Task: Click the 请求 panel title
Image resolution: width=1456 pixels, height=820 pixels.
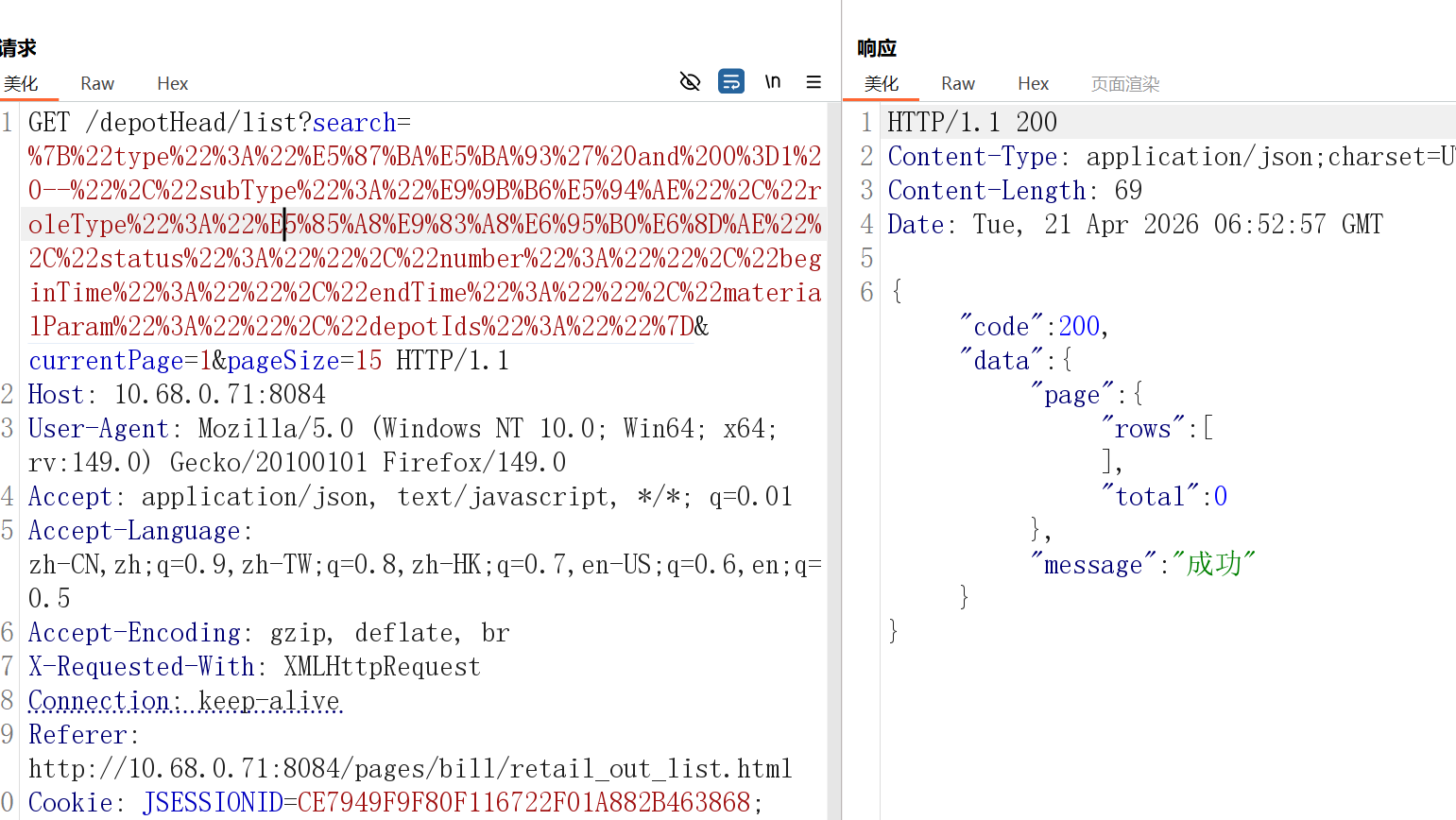Action: [18, 47]
